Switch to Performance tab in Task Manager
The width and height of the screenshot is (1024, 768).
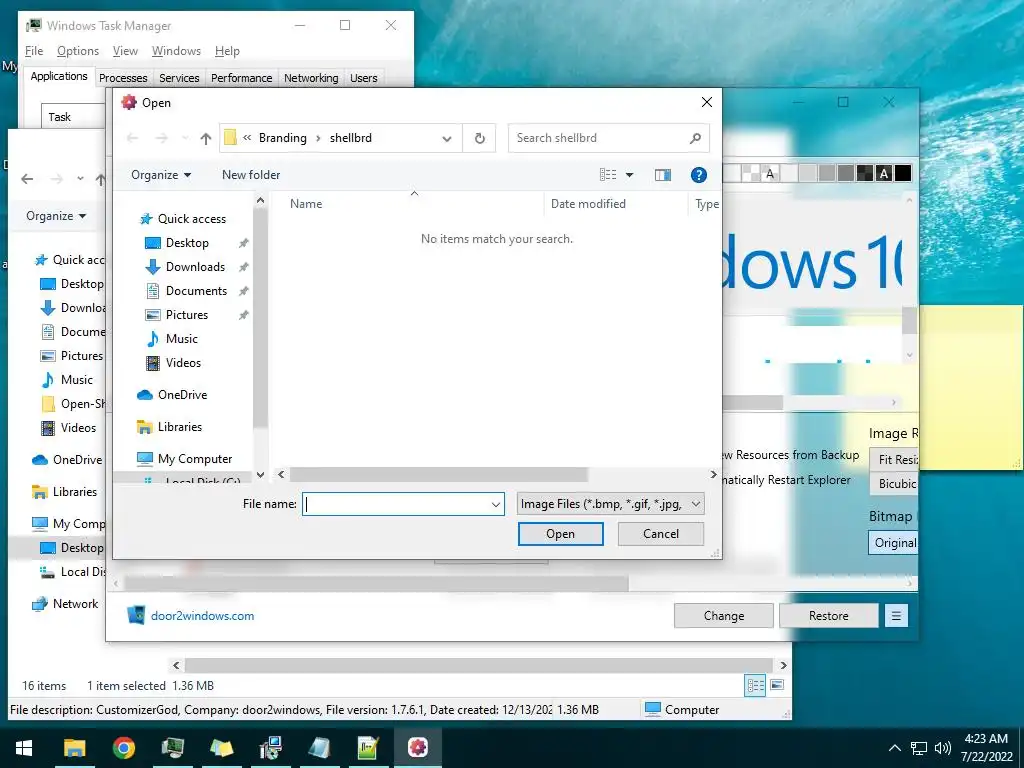tap(242, 78)
